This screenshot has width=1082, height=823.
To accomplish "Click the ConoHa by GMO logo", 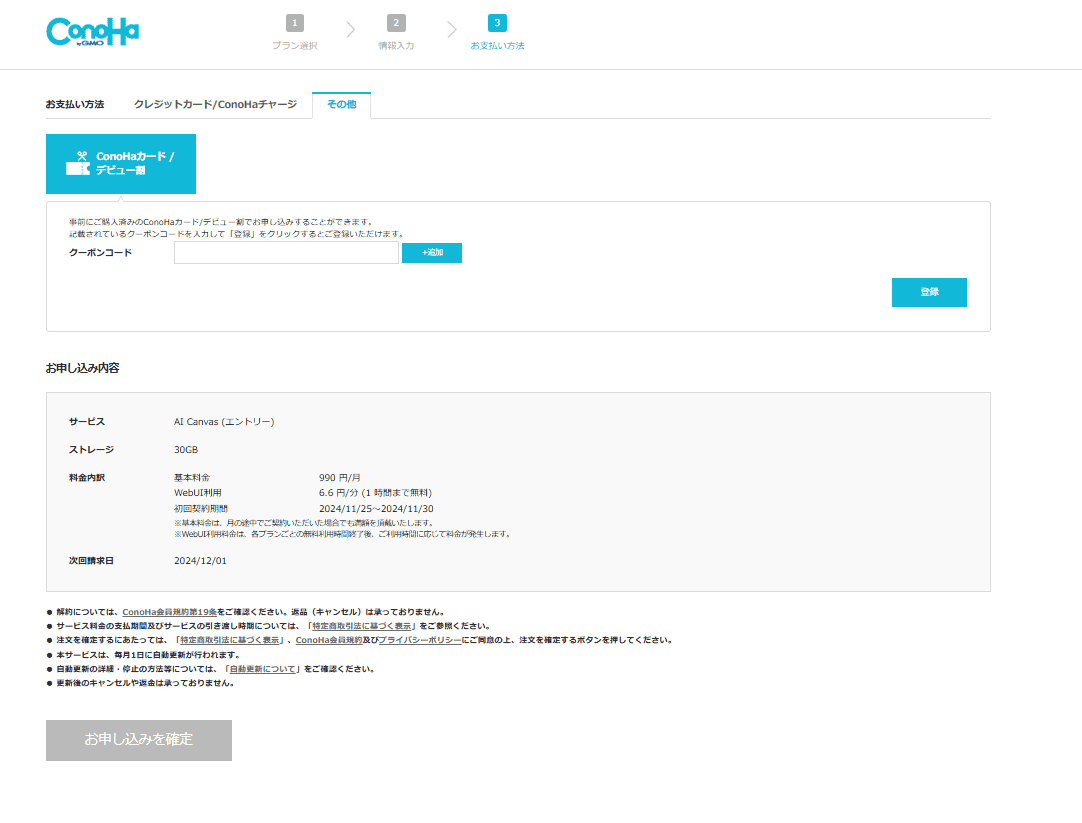I will (92, 32).
